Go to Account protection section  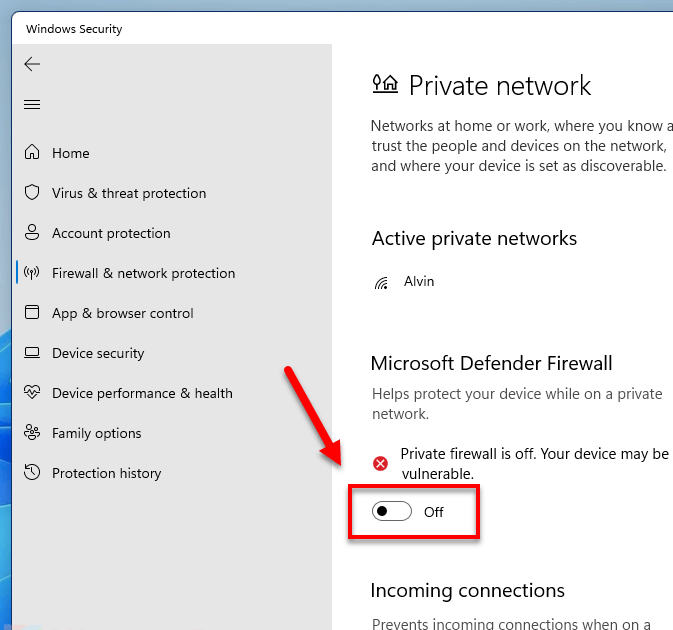pos(111,233)
